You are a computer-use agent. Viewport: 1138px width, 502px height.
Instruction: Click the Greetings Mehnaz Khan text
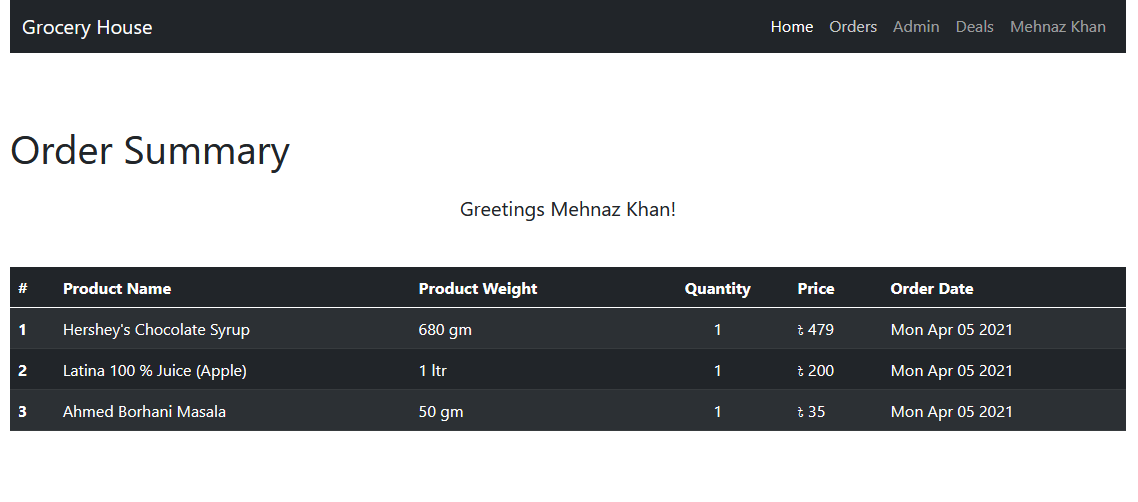[567, 210]
